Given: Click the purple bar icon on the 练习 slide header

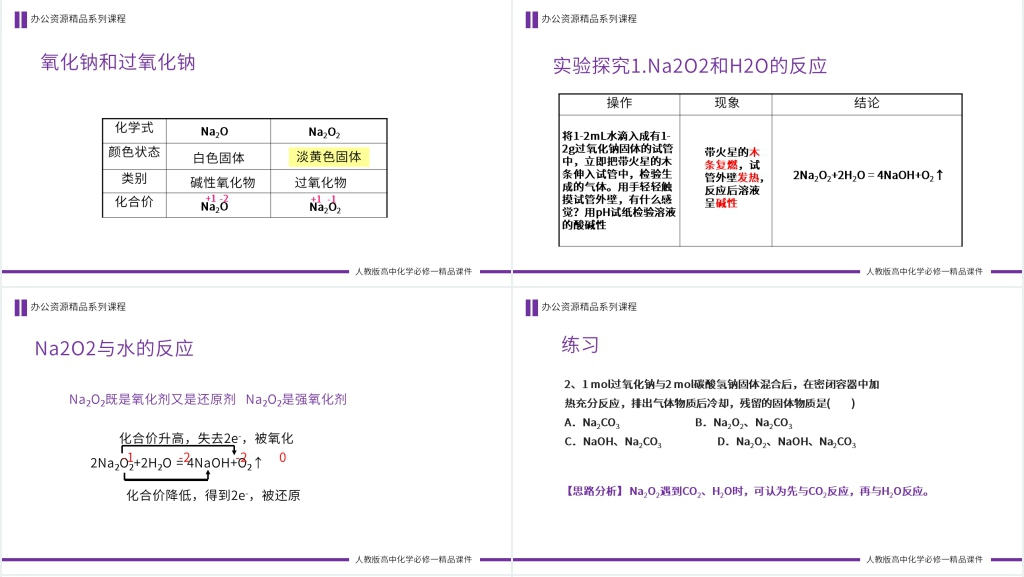Looking at the screenshot, I should (530, 307).
